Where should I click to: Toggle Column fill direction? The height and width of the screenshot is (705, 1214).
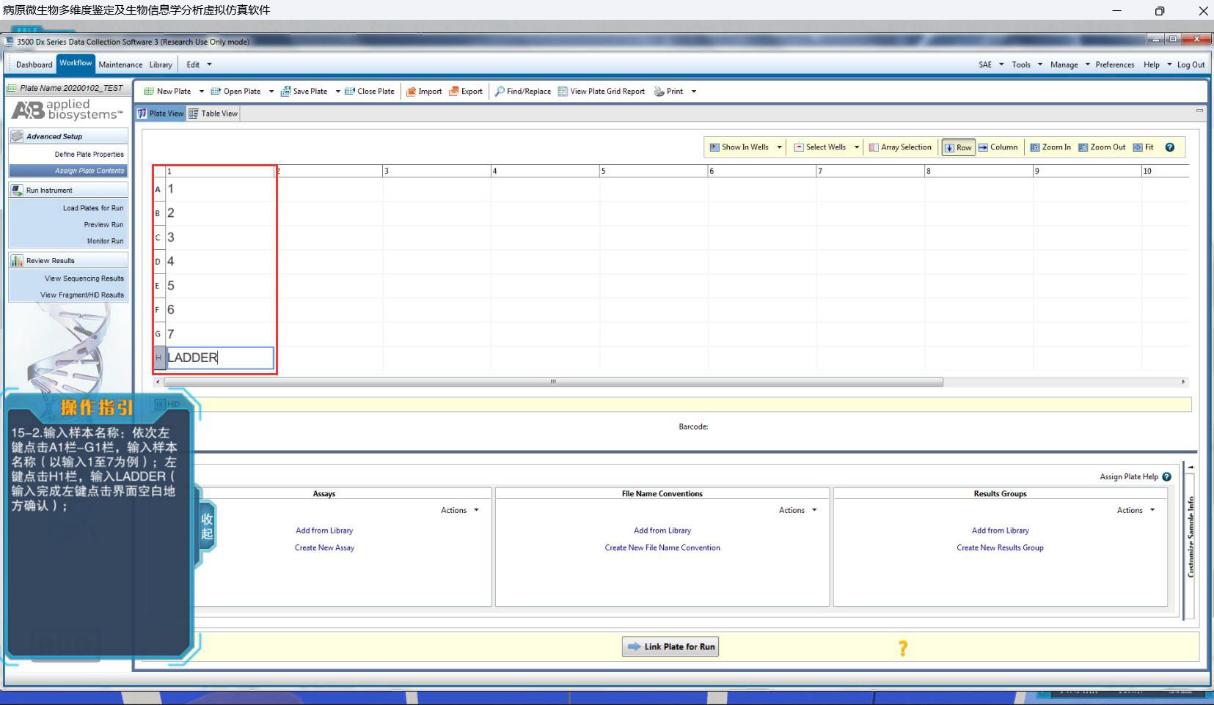pyautogui.click(x=983, y=147)
